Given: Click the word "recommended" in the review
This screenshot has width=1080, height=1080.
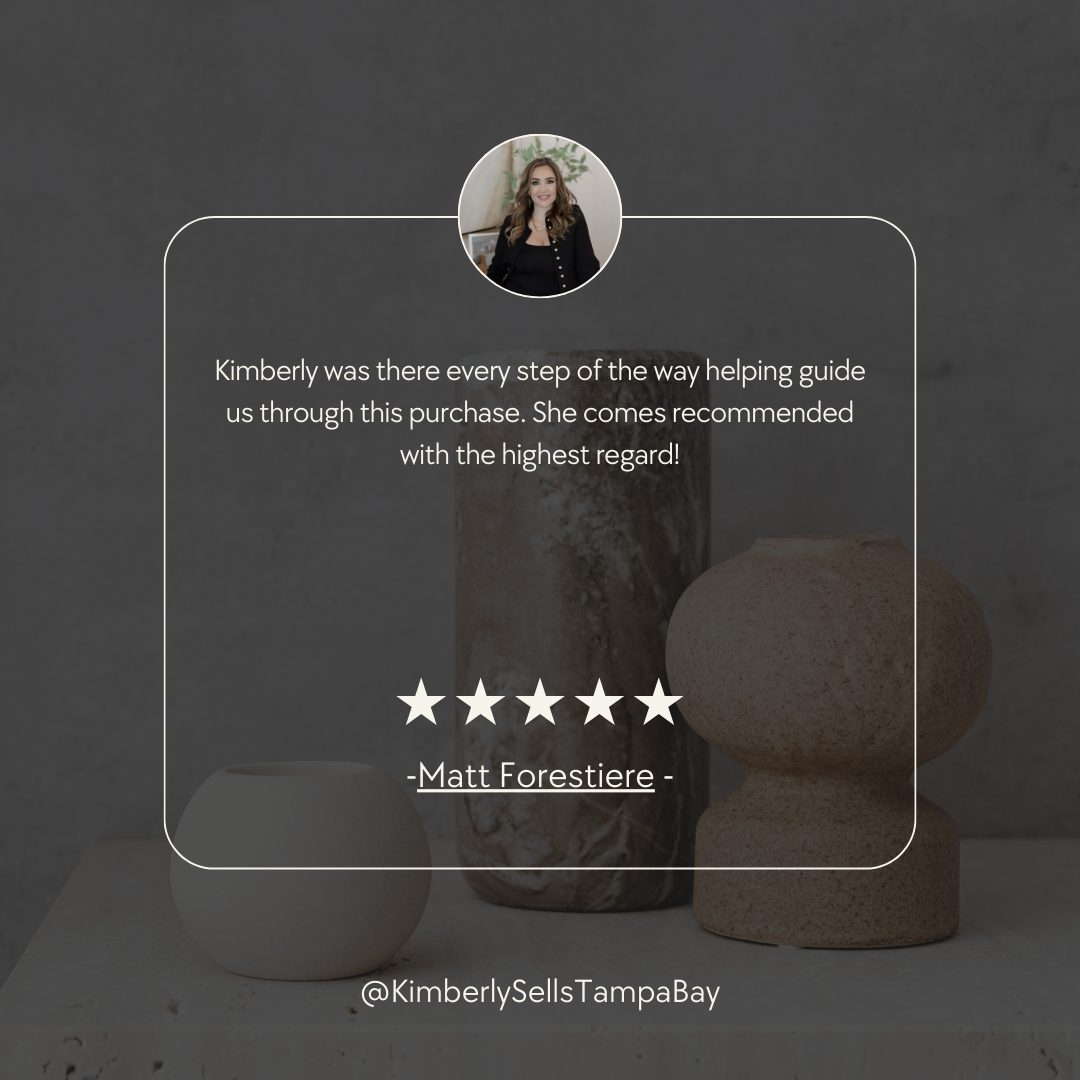Looking at the screenshot, I should click(762, 413).
